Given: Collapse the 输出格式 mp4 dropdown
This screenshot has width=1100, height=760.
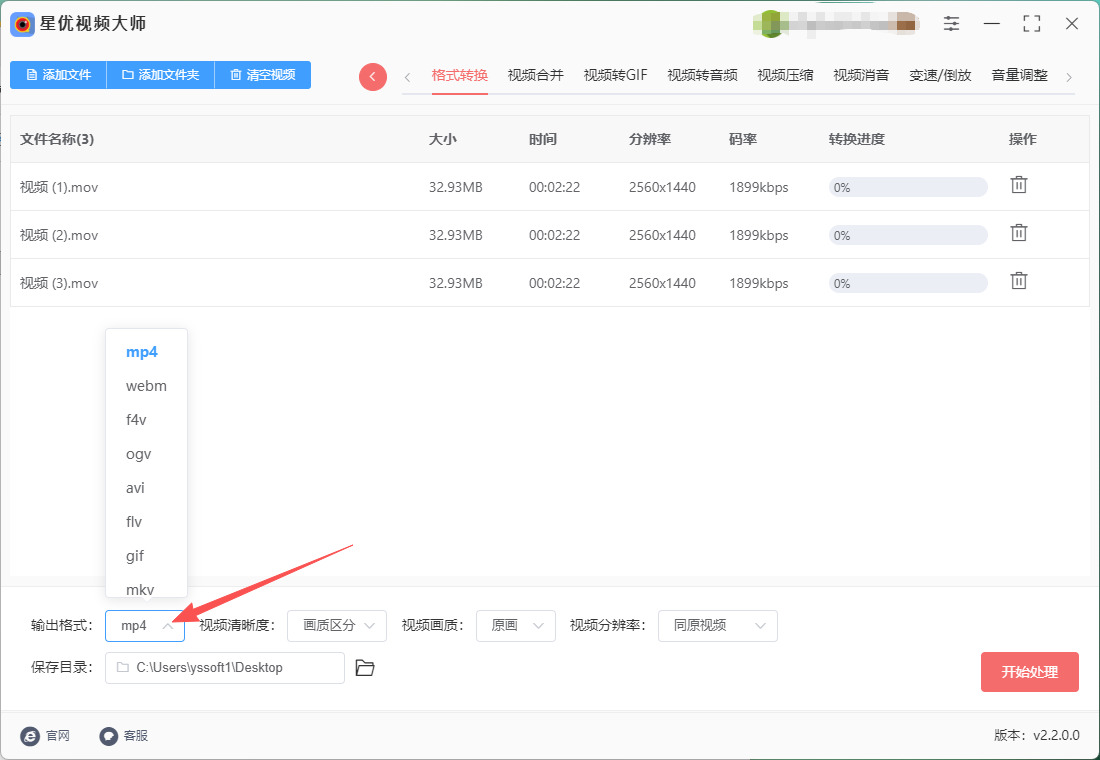Looking at the screenshot, I should coord(145,626).
